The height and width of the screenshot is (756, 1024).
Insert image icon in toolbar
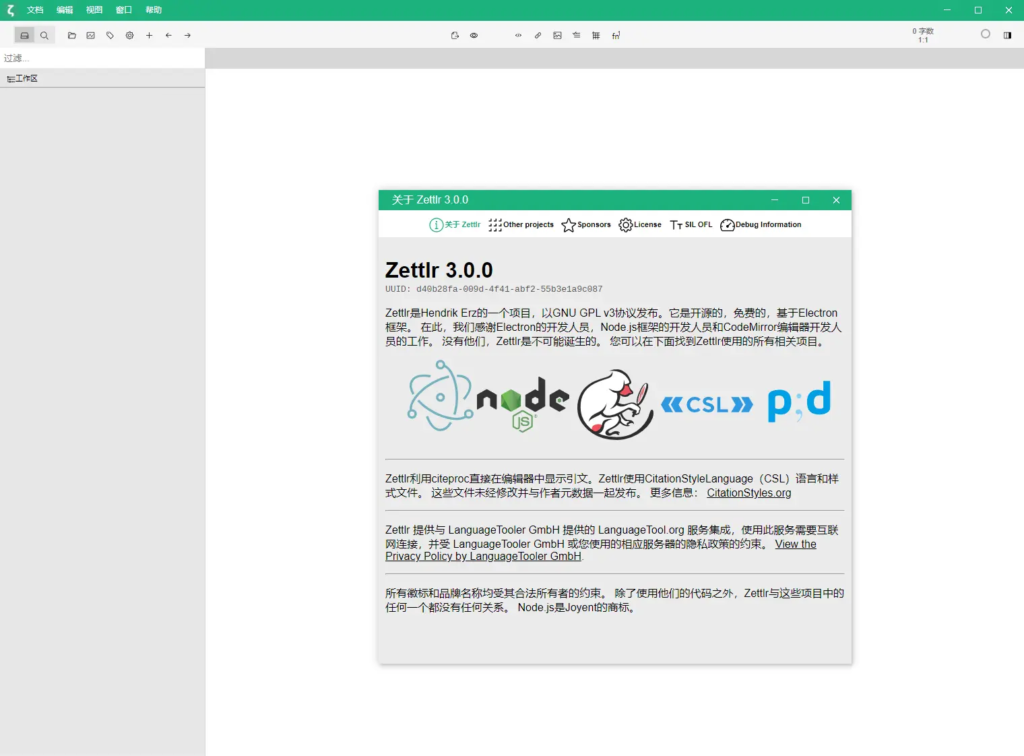point(557,35)
